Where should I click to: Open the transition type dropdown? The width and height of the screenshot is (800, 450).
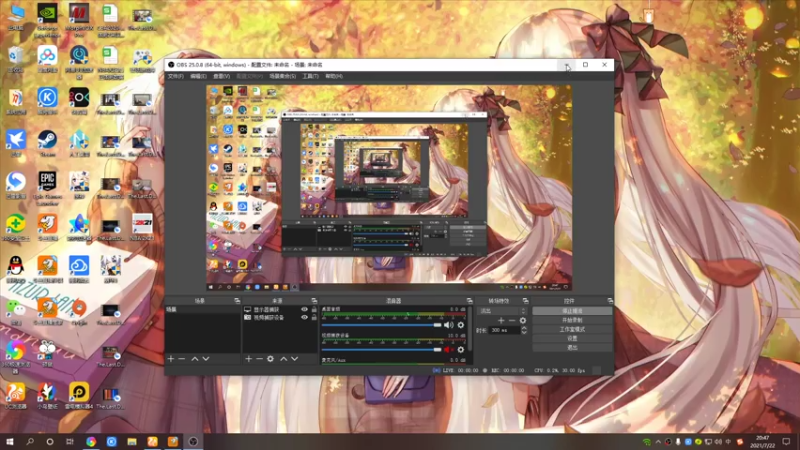pos(502,311)
